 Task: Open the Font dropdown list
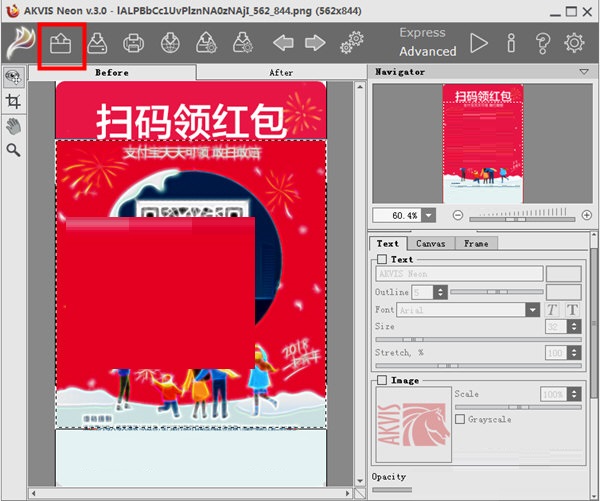pos(533,310)
